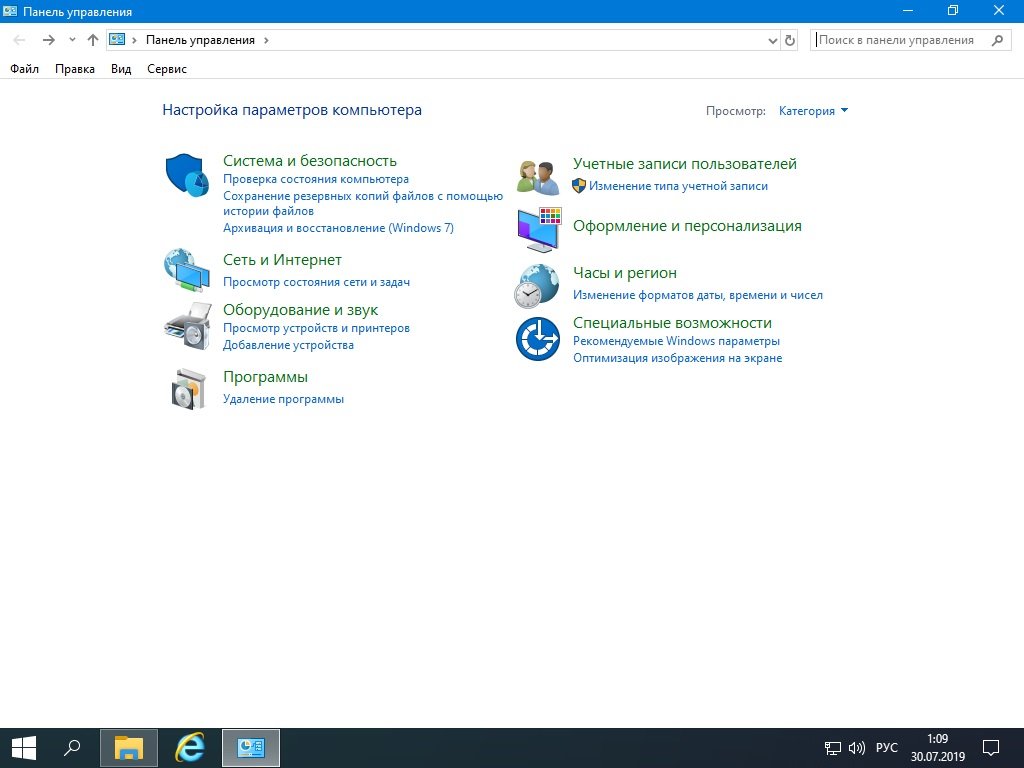This screenshot has width=1024, height=768.
Task: Open the Категория view dropdown
Action: coord(813,111)
